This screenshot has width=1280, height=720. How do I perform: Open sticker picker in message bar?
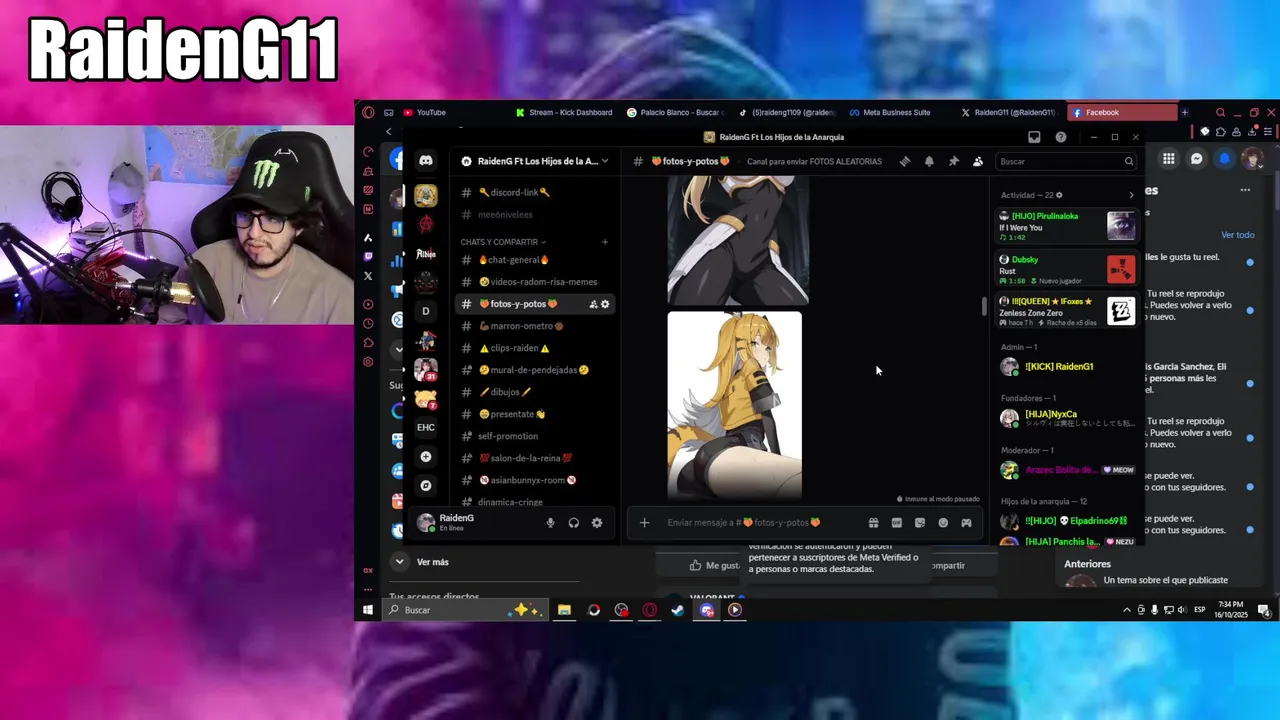pos(920,523)
